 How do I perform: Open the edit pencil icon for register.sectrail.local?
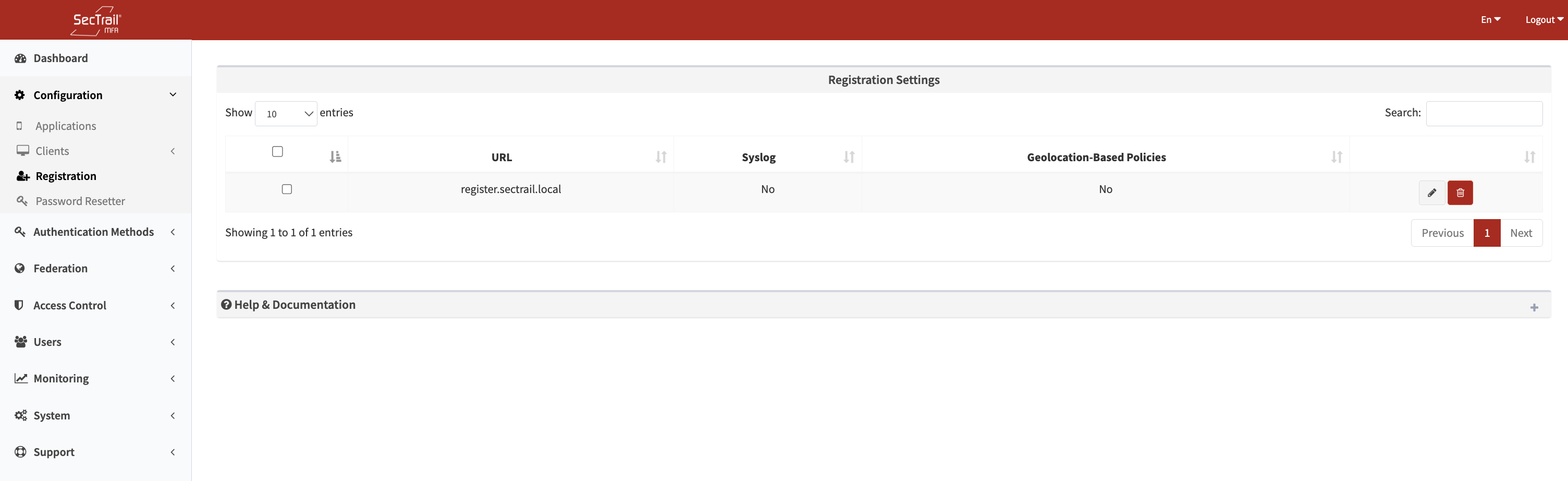coord(1431,193)
